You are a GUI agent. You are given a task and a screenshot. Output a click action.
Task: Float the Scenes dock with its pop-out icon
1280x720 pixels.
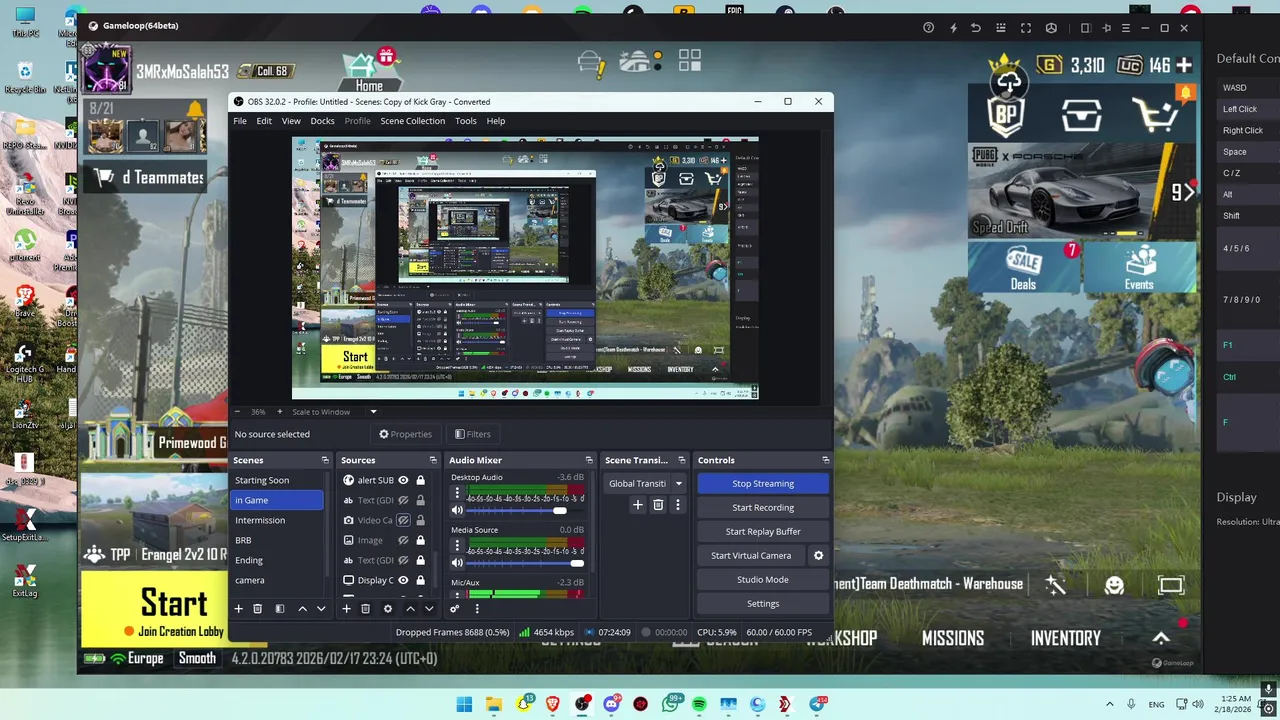pyautogui.click(x=325, y=460)
